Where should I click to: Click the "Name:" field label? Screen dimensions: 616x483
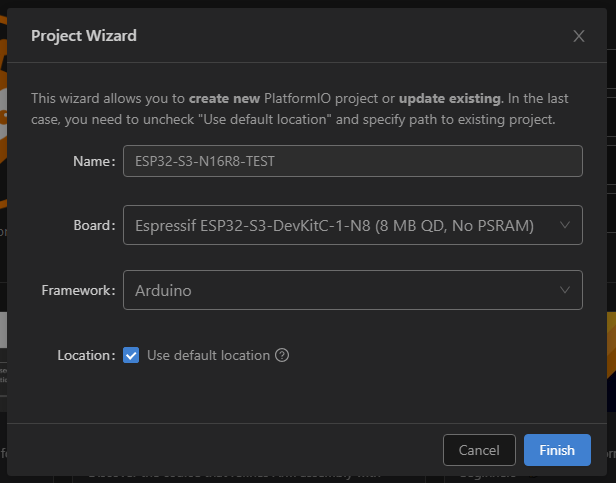[94, 161]
